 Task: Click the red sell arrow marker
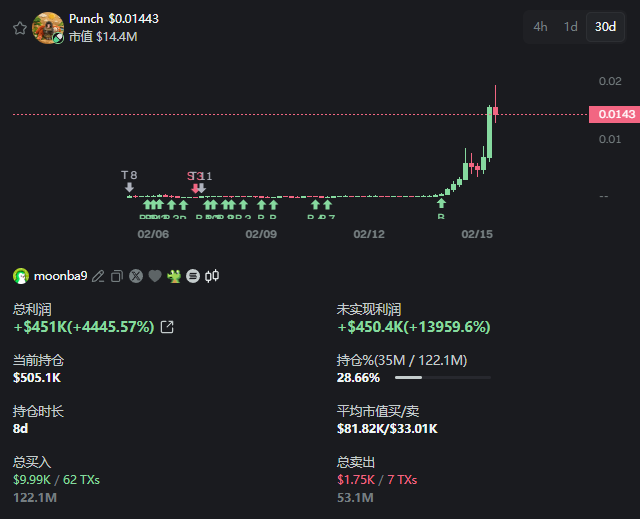coord(196,187)
